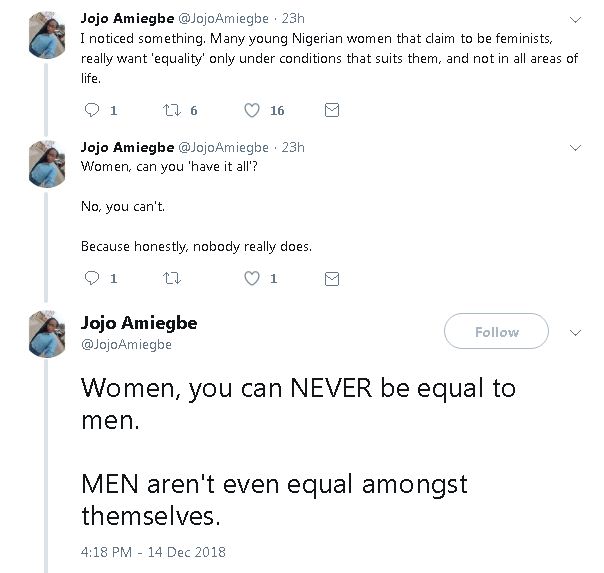This screenshot has height=573, width=604.
Task: Click the first tweet's profile avatar
Action: pyautogui.click(x=47, y=37)
